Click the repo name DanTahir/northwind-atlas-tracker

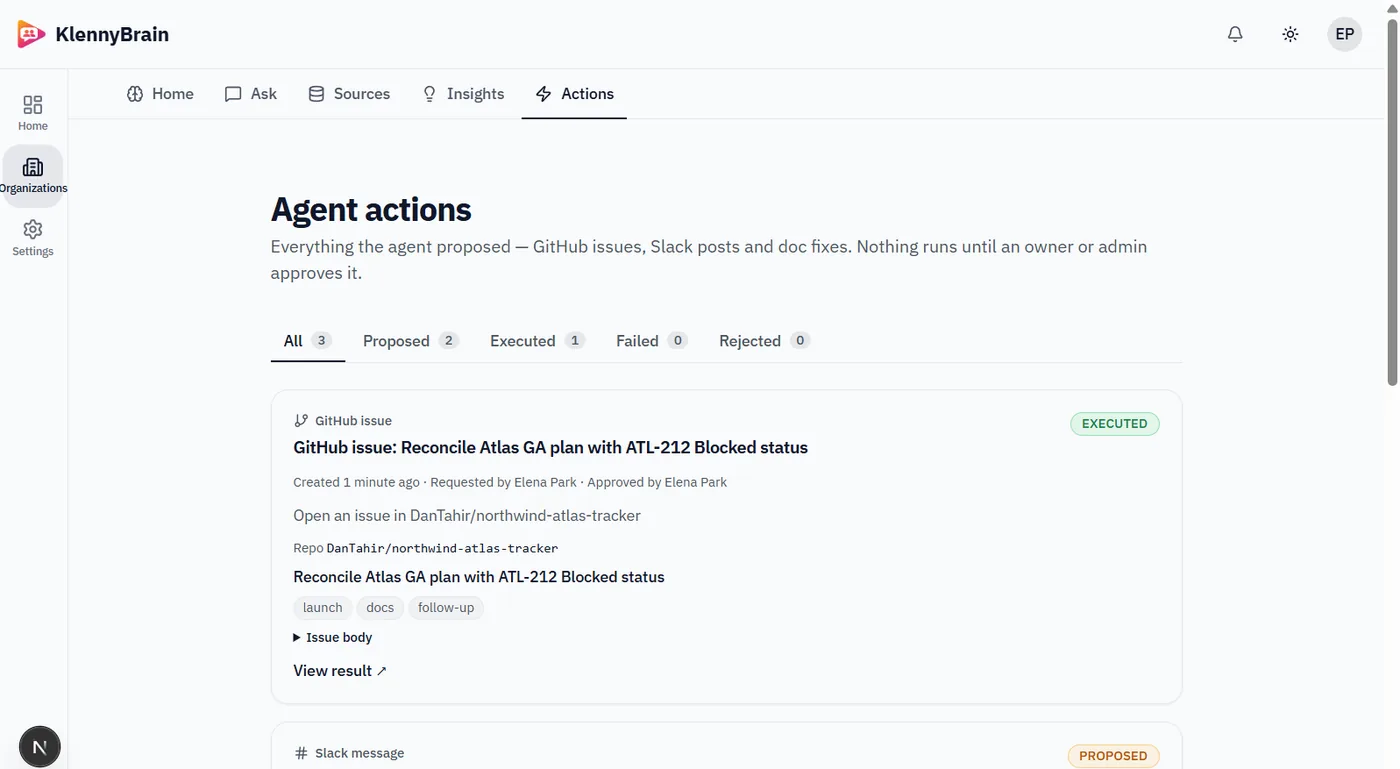[442, 548]
